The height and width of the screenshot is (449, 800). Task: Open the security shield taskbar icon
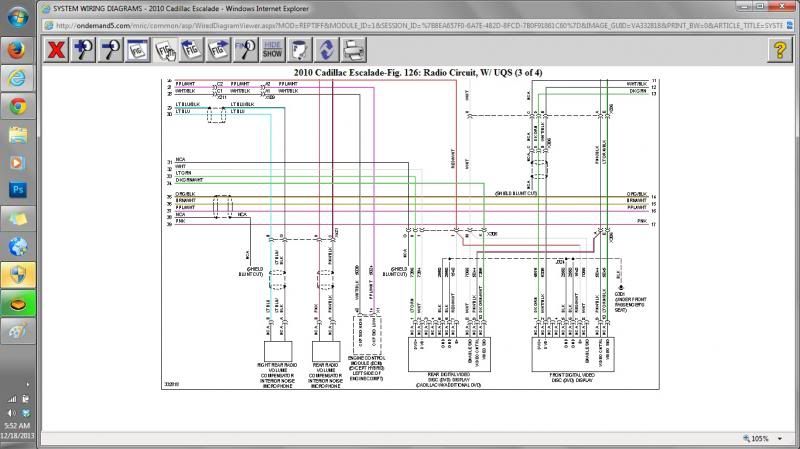tap(17, 276)
